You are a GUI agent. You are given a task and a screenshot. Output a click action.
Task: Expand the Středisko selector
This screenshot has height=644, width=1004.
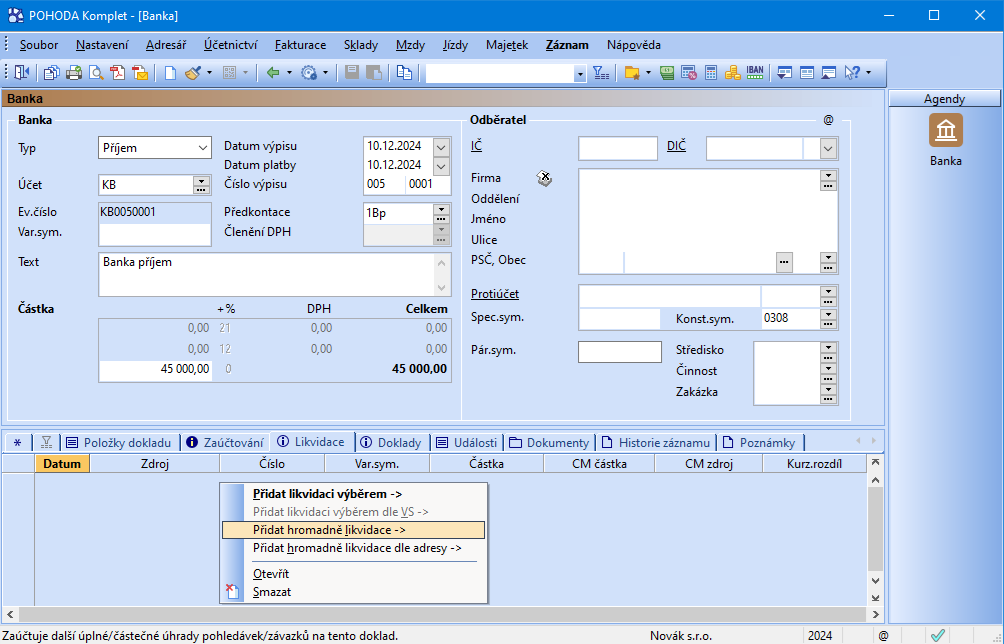click(829, 350)
